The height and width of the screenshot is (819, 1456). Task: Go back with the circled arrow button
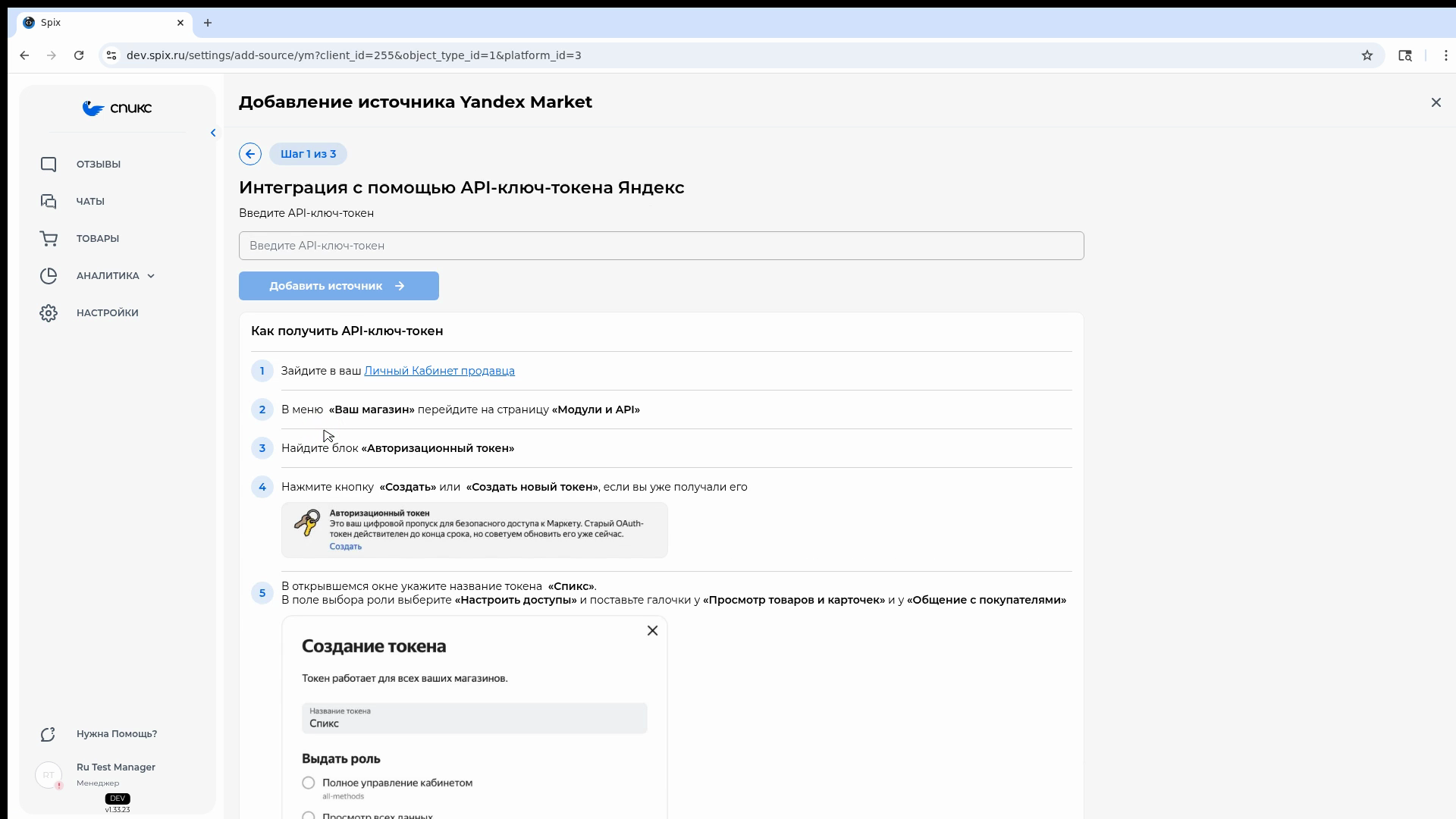pyautogui.click(x=250, y=154)
